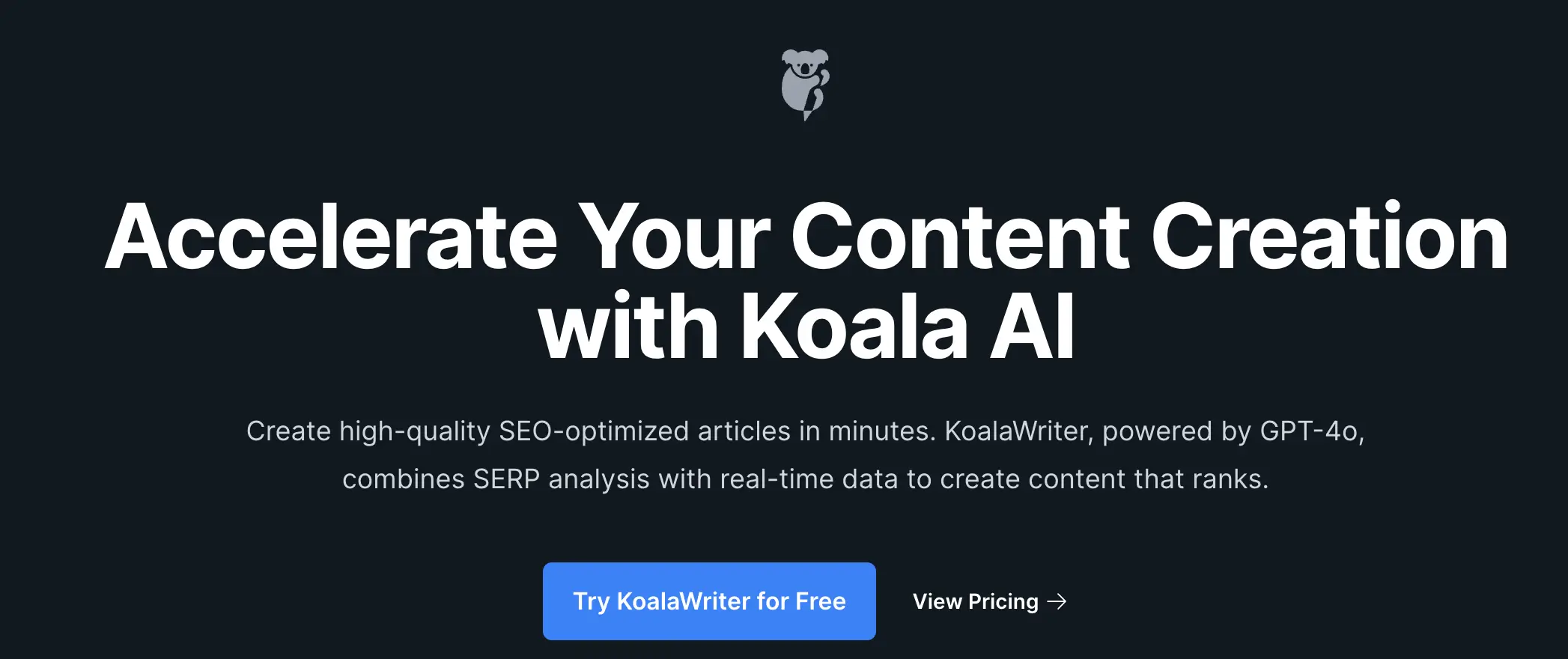Screen dimensions: 1568x659
Task: Click 'Create high-quality' at the subtitle start
Action: point(368,432)
